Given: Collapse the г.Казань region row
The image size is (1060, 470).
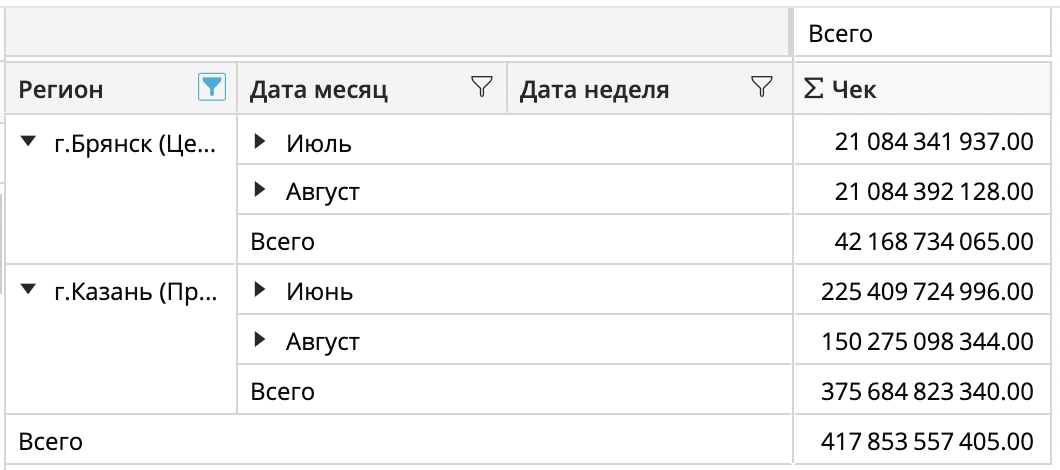Looking at the screenshot, I should [27, 291].
